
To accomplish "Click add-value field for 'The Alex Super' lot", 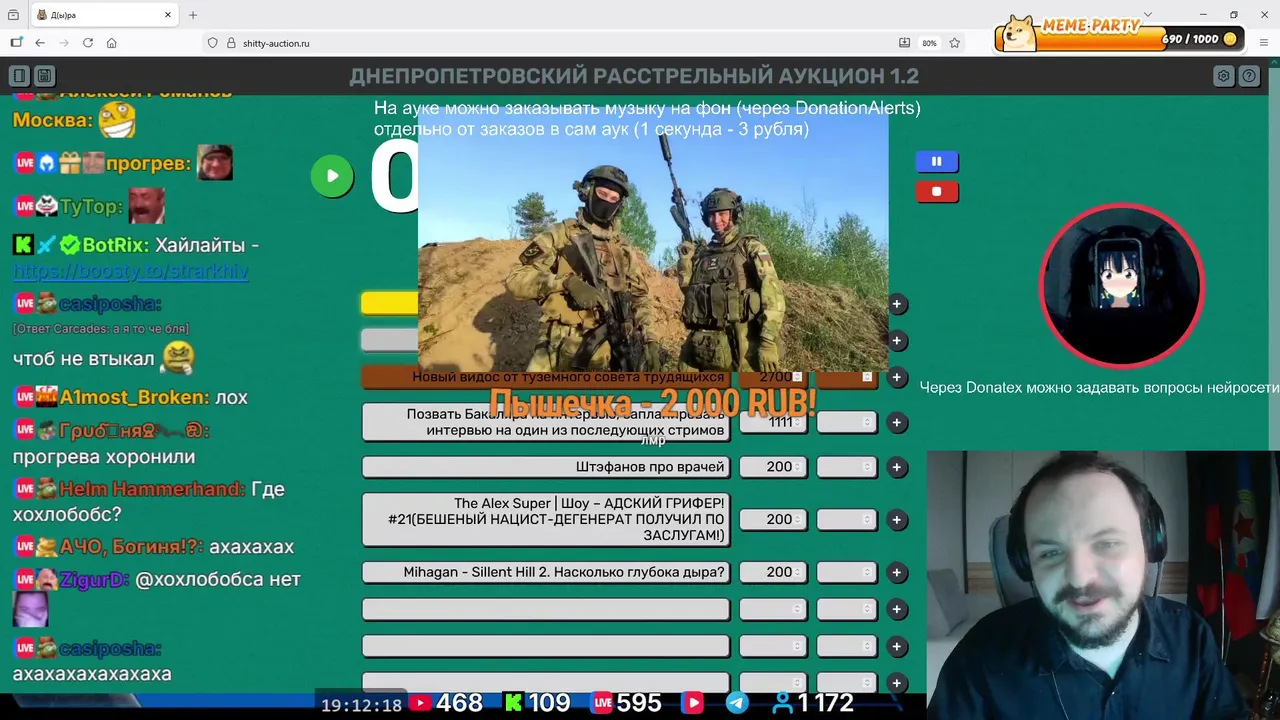I will coord(847,520).
